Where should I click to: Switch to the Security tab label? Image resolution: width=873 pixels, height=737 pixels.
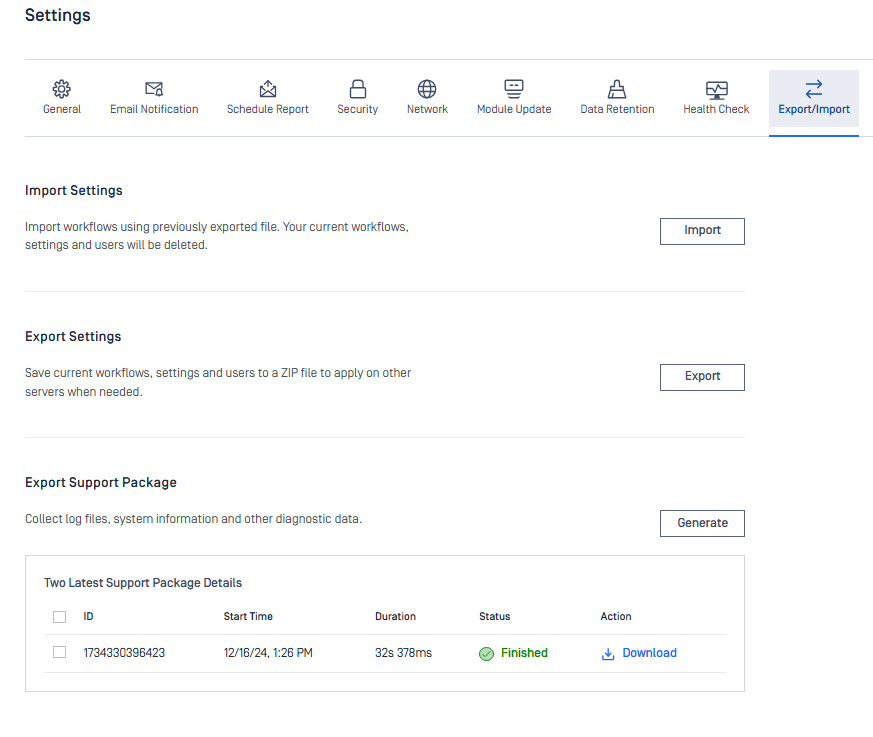[x=357, y=109]
